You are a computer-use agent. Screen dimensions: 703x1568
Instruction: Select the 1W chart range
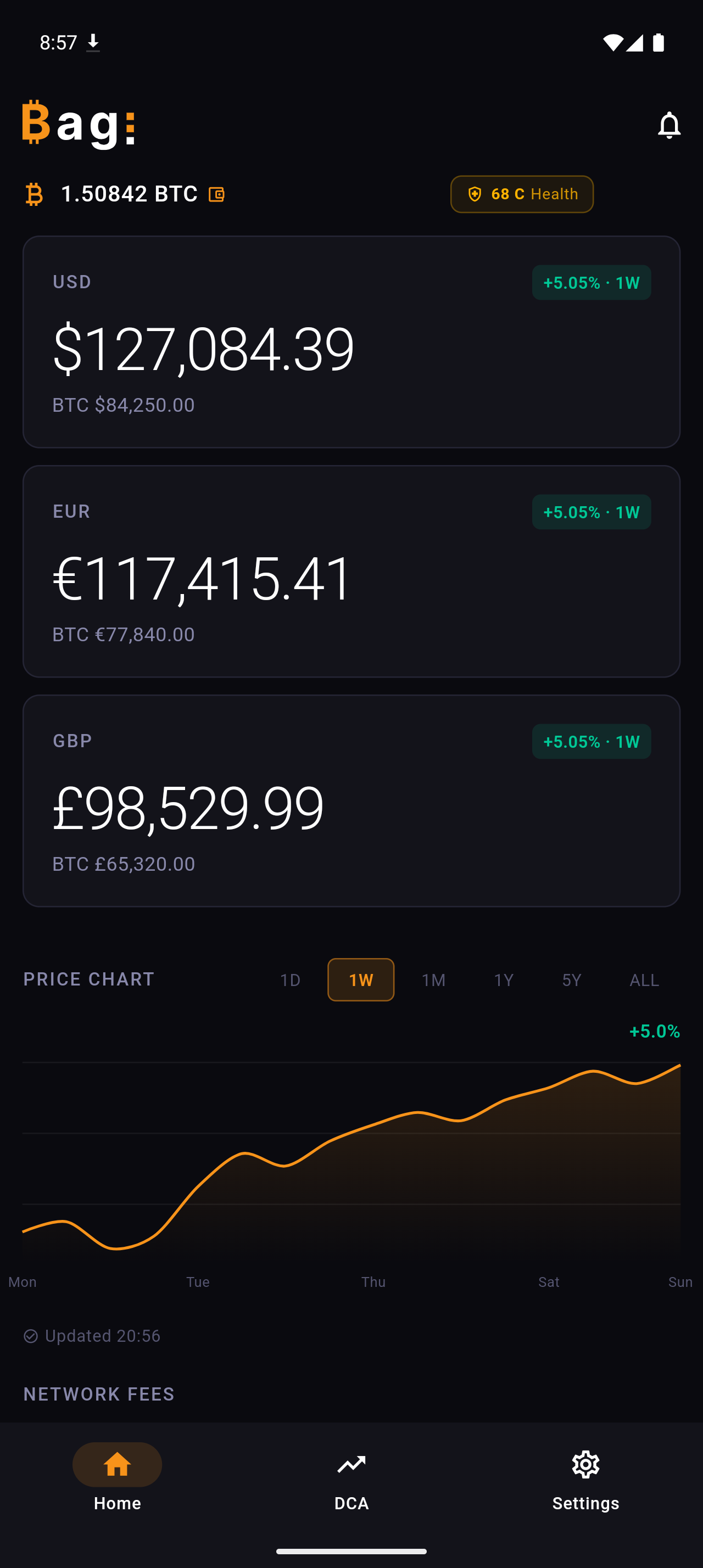click(x=361, y=980)
